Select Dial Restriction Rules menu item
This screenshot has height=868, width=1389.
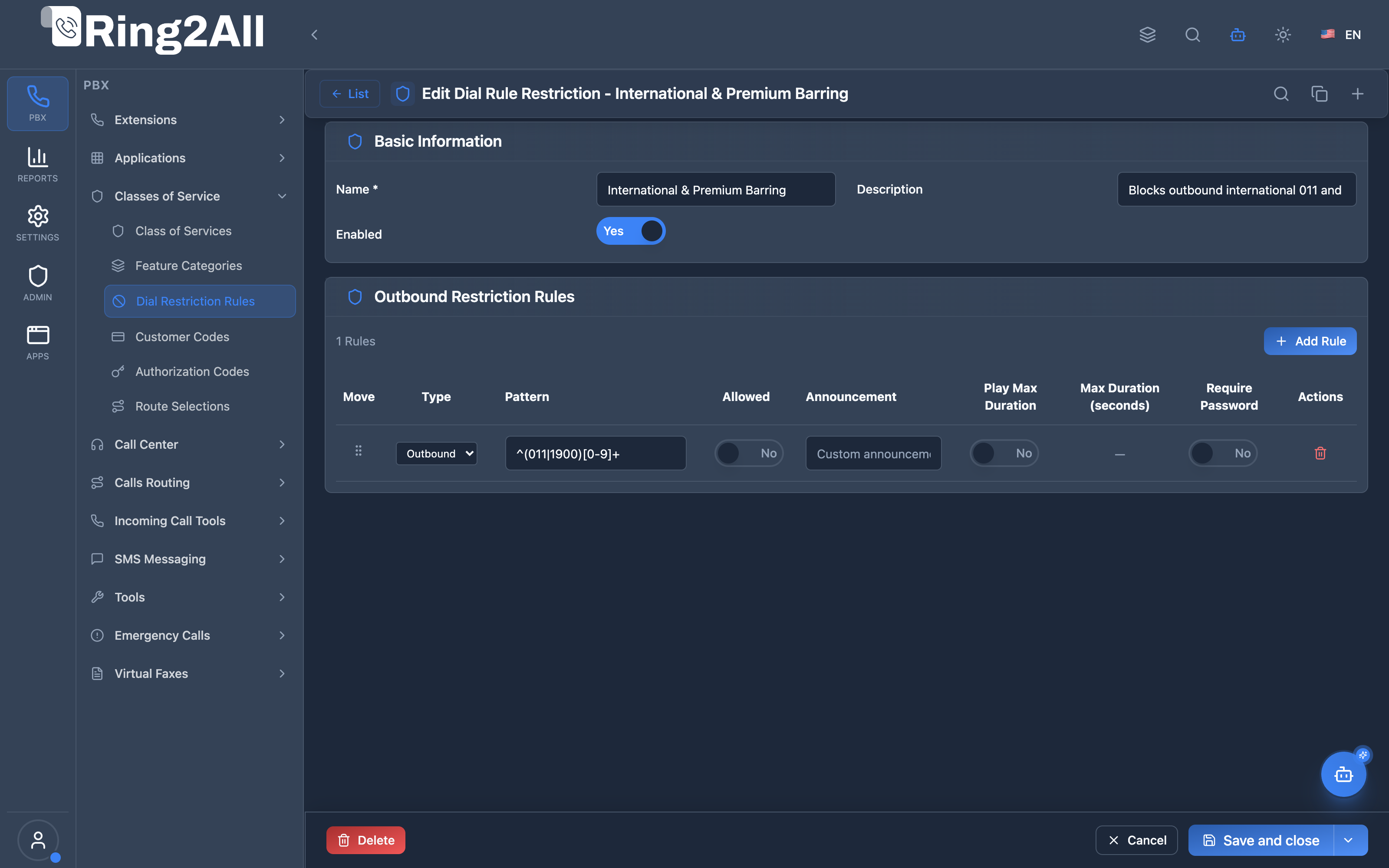tap(200, 301)
